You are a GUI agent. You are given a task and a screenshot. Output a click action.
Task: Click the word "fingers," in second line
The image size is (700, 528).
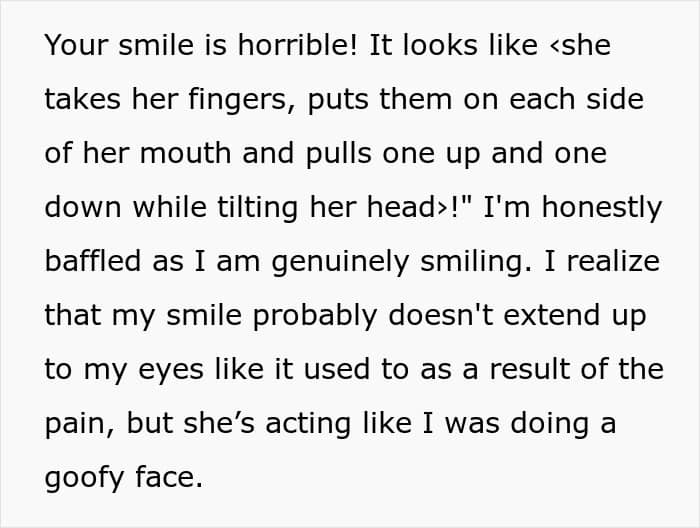243,101
